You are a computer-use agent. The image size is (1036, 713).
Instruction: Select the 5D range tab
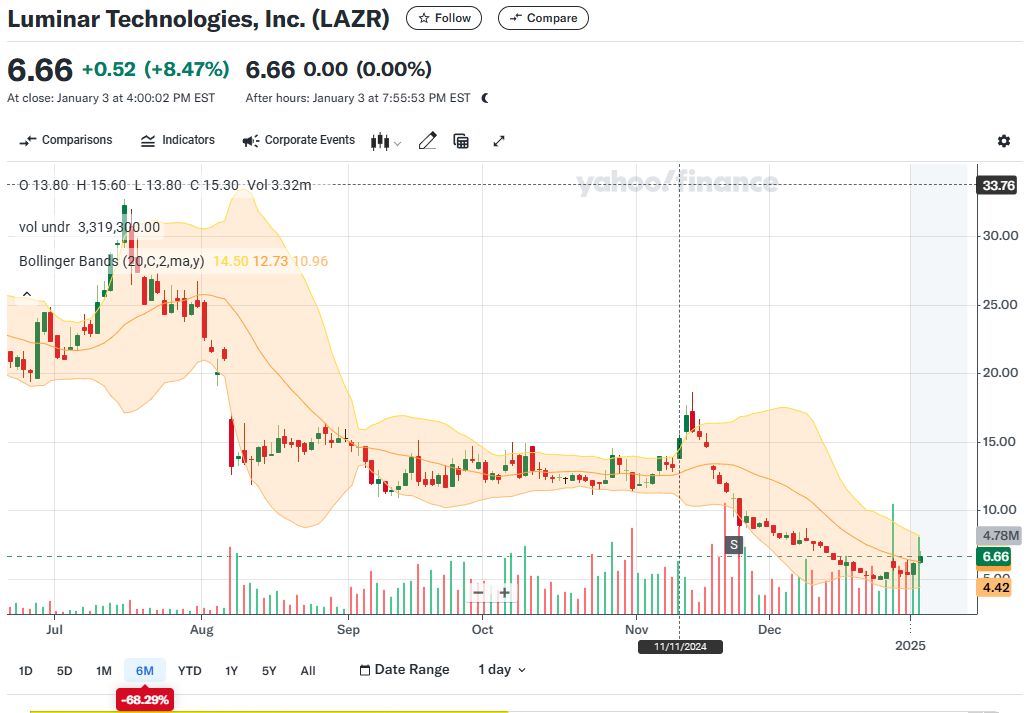(65, 671)
